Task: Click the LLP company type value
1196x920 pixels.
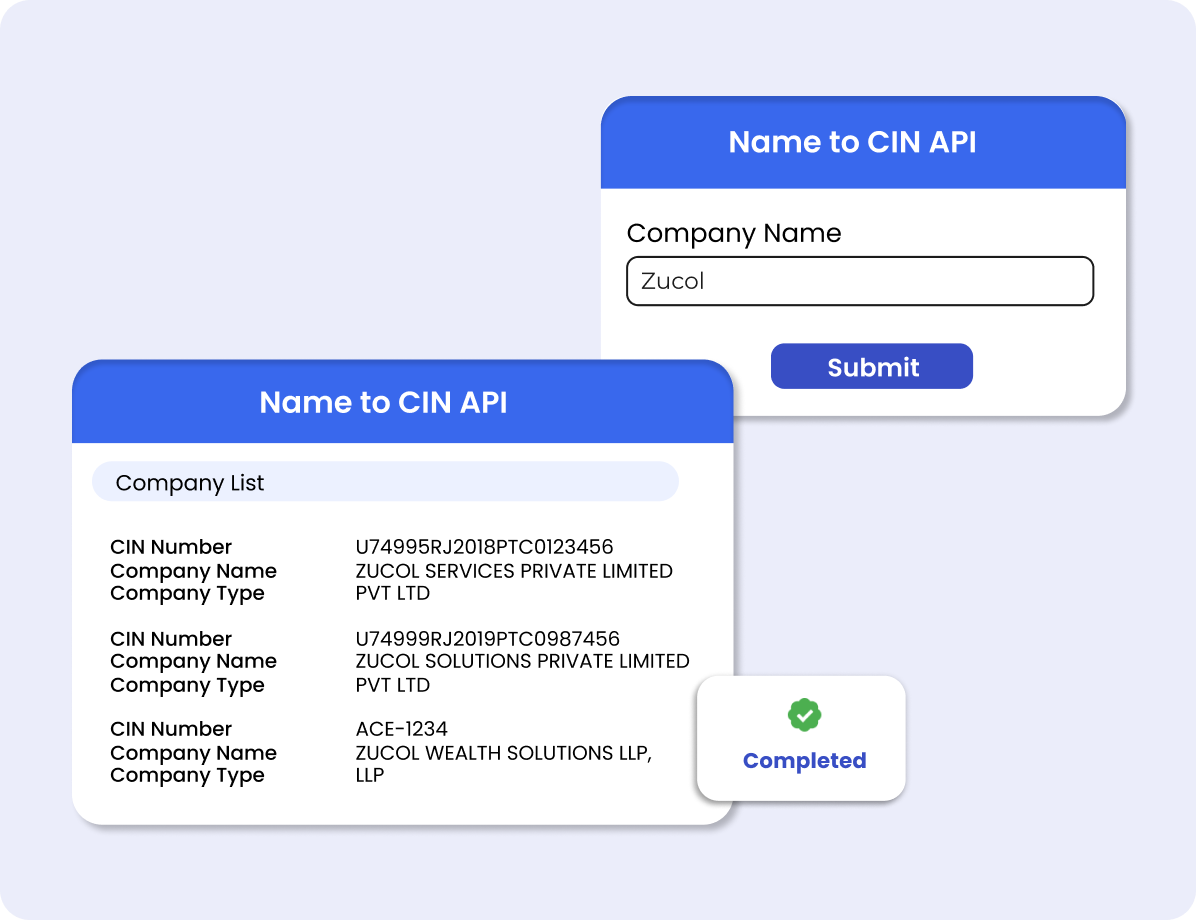Action: (370, 775)
